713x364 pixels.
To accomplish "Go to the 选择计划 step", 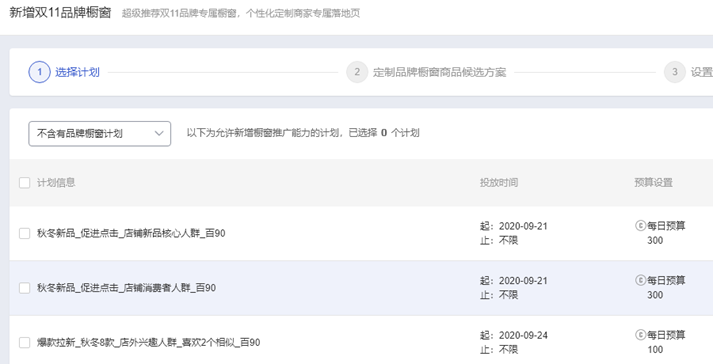I will click(x=77, y=72).
